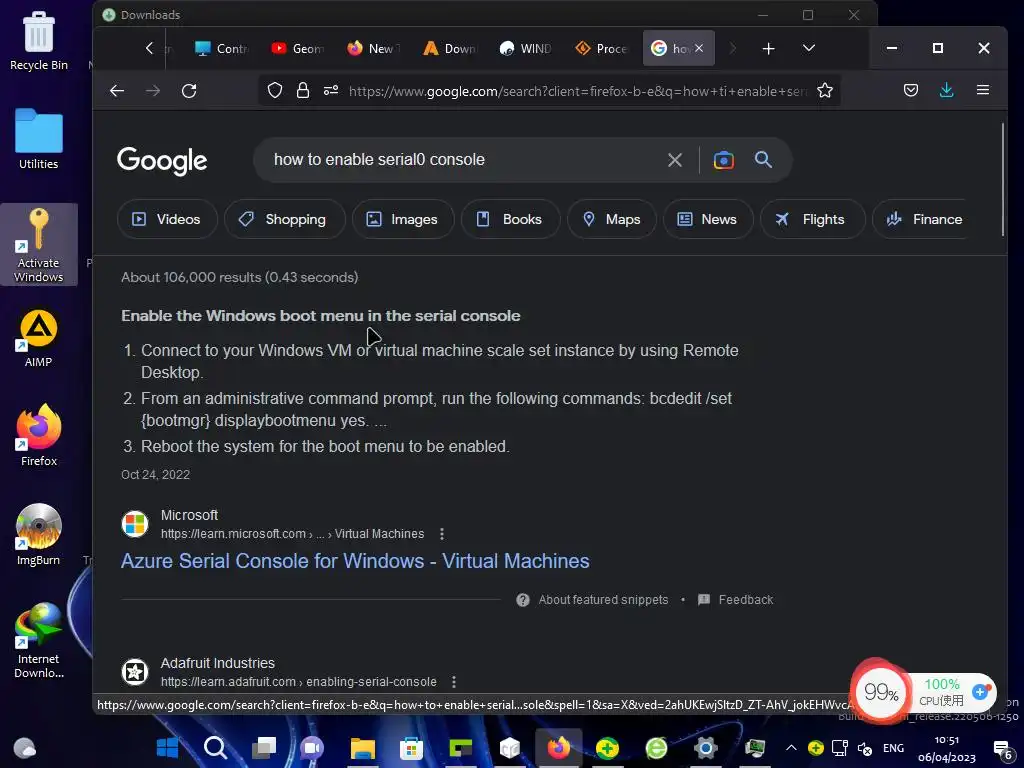1024x768 pixels.
Task: Open Recycle Bin on the desktop
Action: click(39, 40)
